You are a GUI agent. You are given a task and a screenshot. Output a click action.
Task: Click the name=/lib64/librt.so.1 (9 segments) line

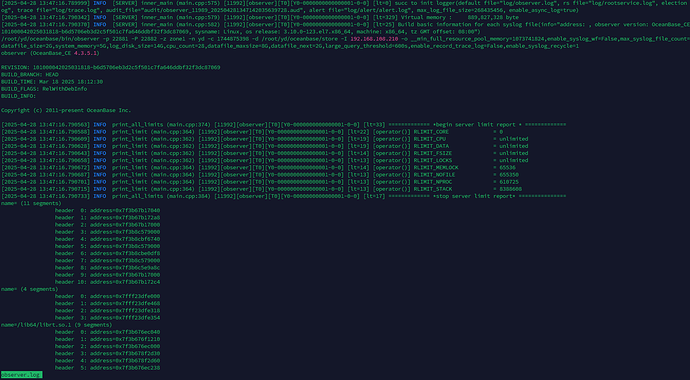coord(56,325)
